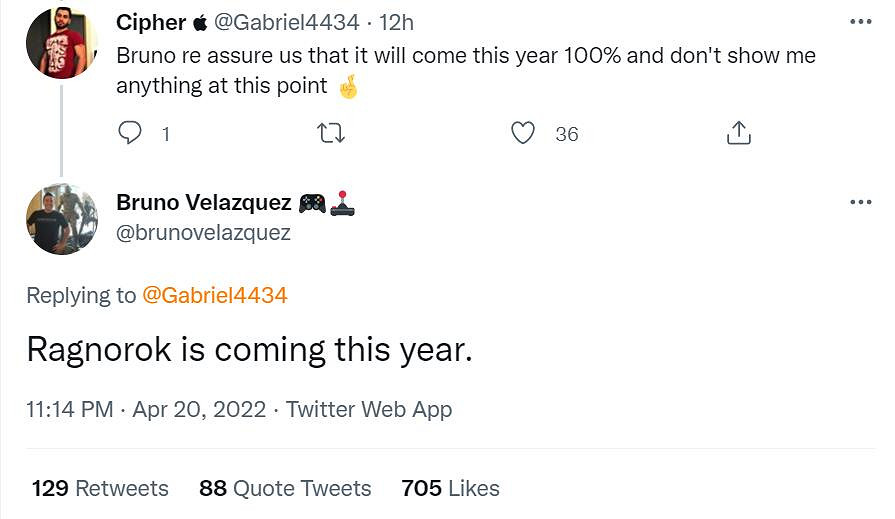This screenshot has width=895, height=519.
Task: Share Cipher's tweet
Action: coord(738,133)
